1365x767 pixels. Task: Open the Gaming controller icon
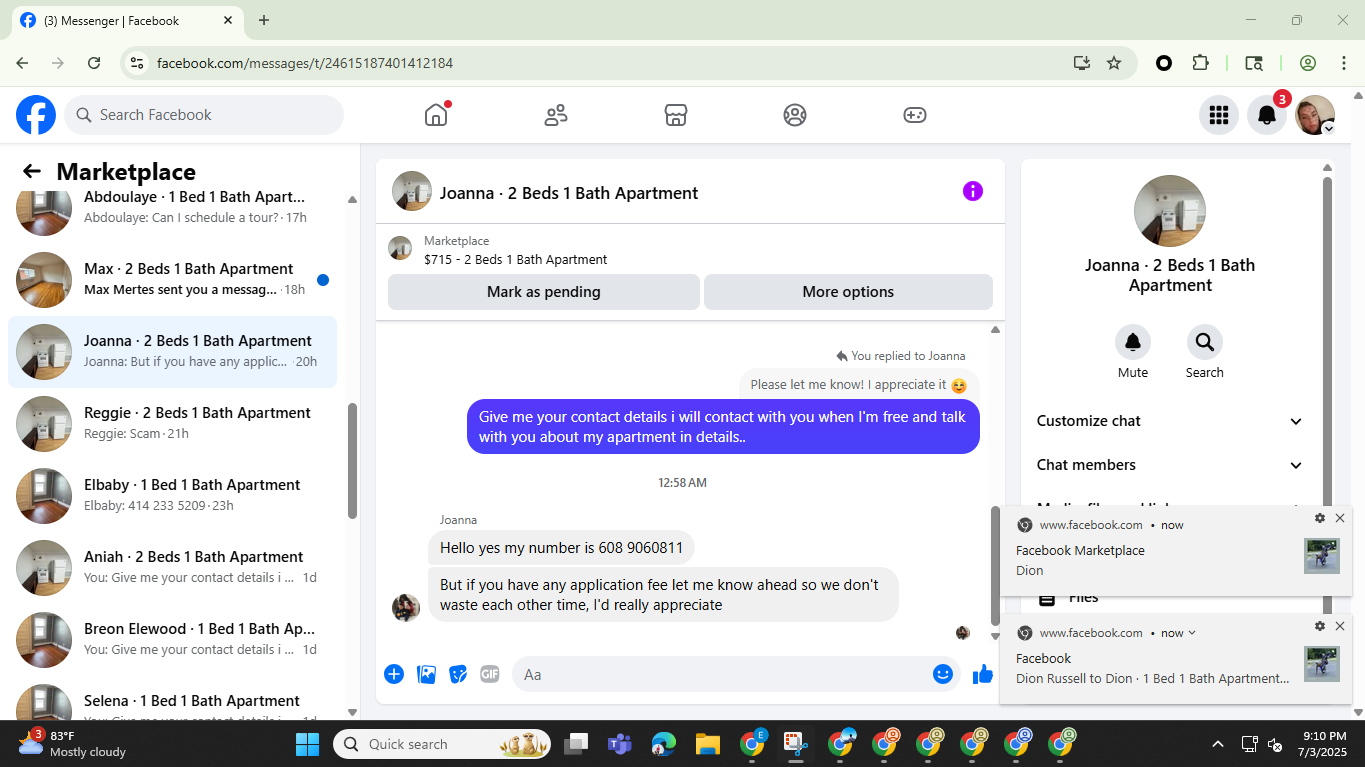915,115
